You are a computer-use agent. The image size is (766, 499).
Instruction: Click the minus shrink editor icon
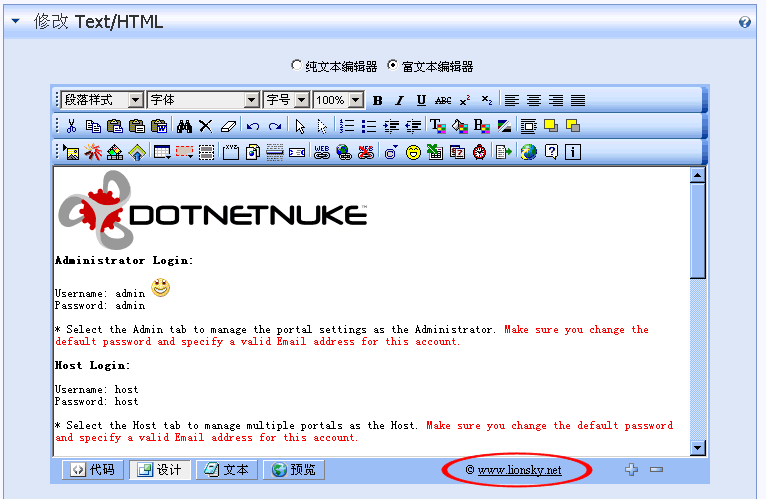(x=656, y=470)
